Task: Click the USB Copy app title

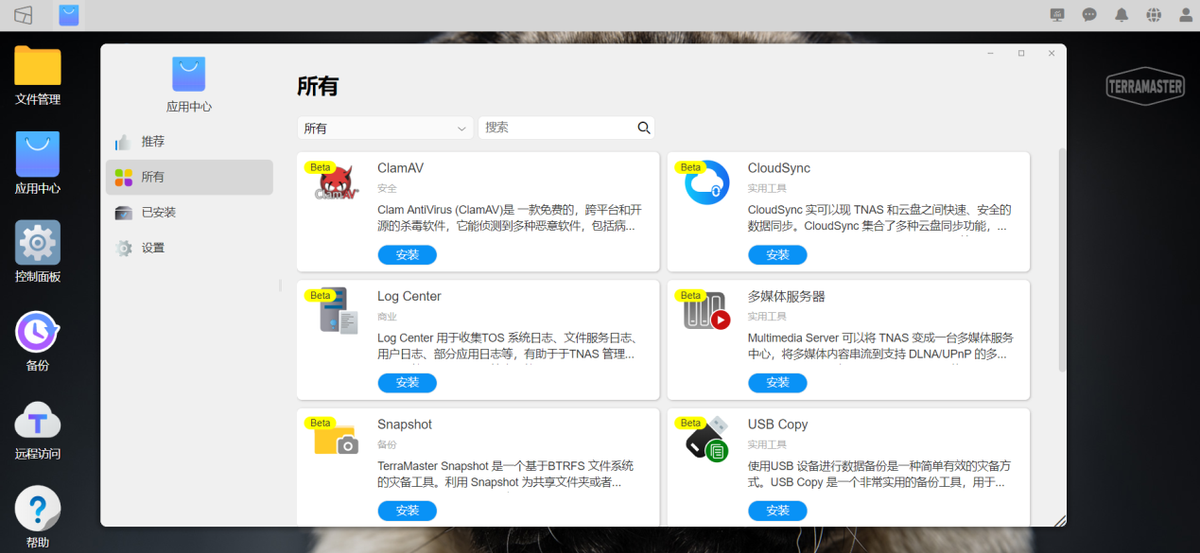Action: [x=778, y=424]
